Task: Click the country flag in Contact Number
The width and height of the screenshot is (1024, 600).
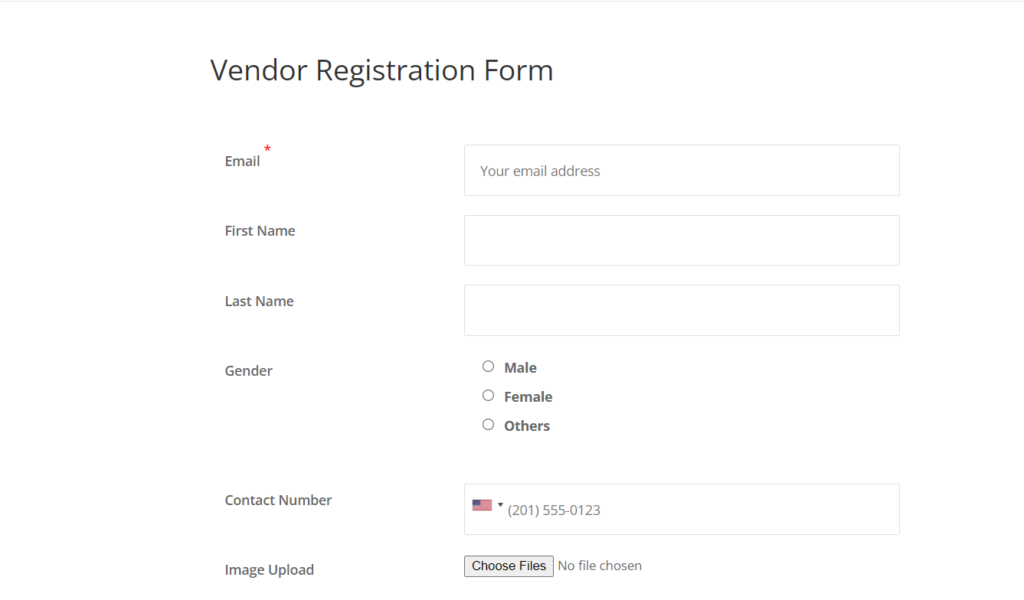Action: tap(479, 505)
